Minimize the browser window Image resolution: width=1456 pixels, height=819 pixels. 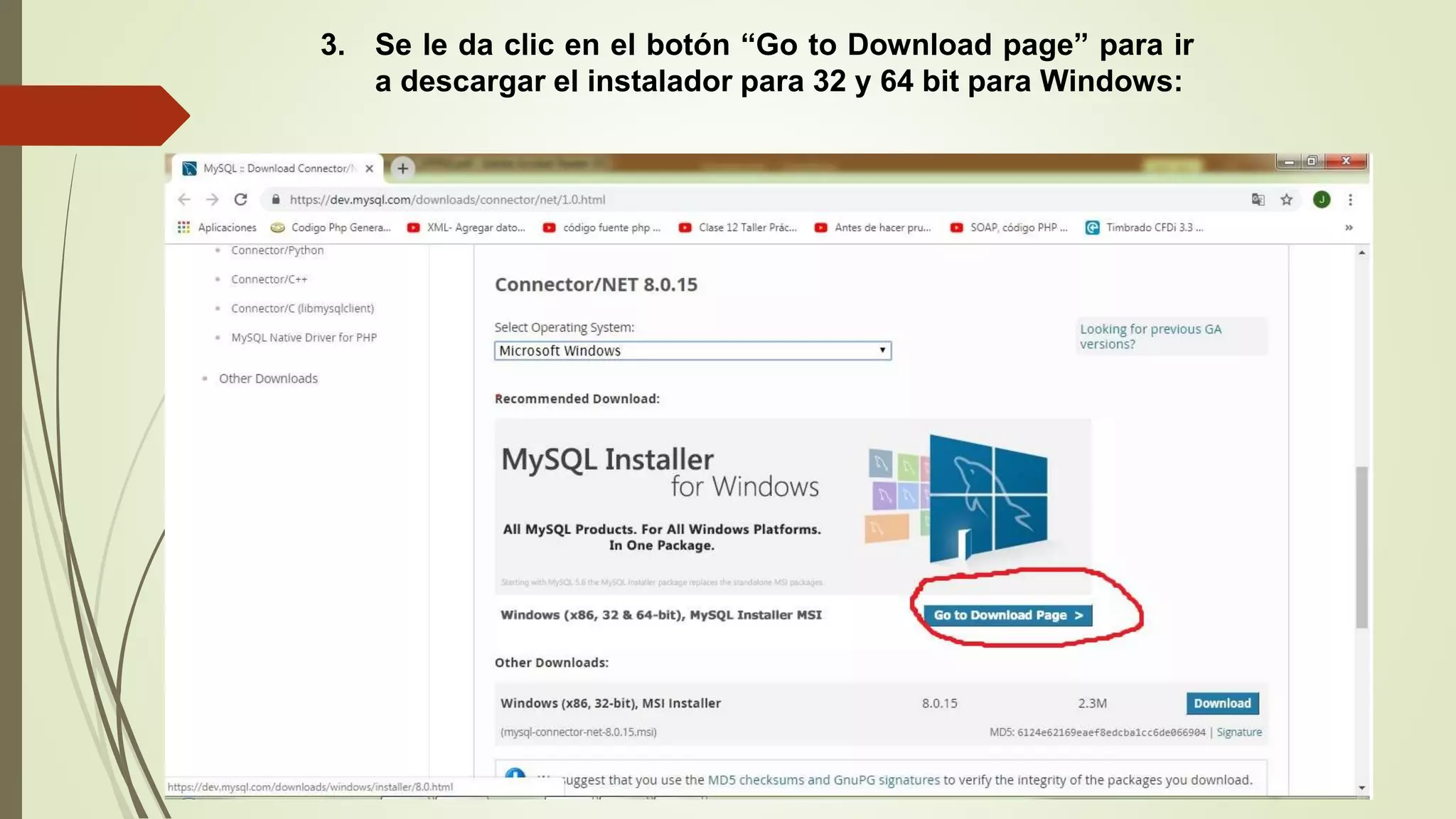1289,161
